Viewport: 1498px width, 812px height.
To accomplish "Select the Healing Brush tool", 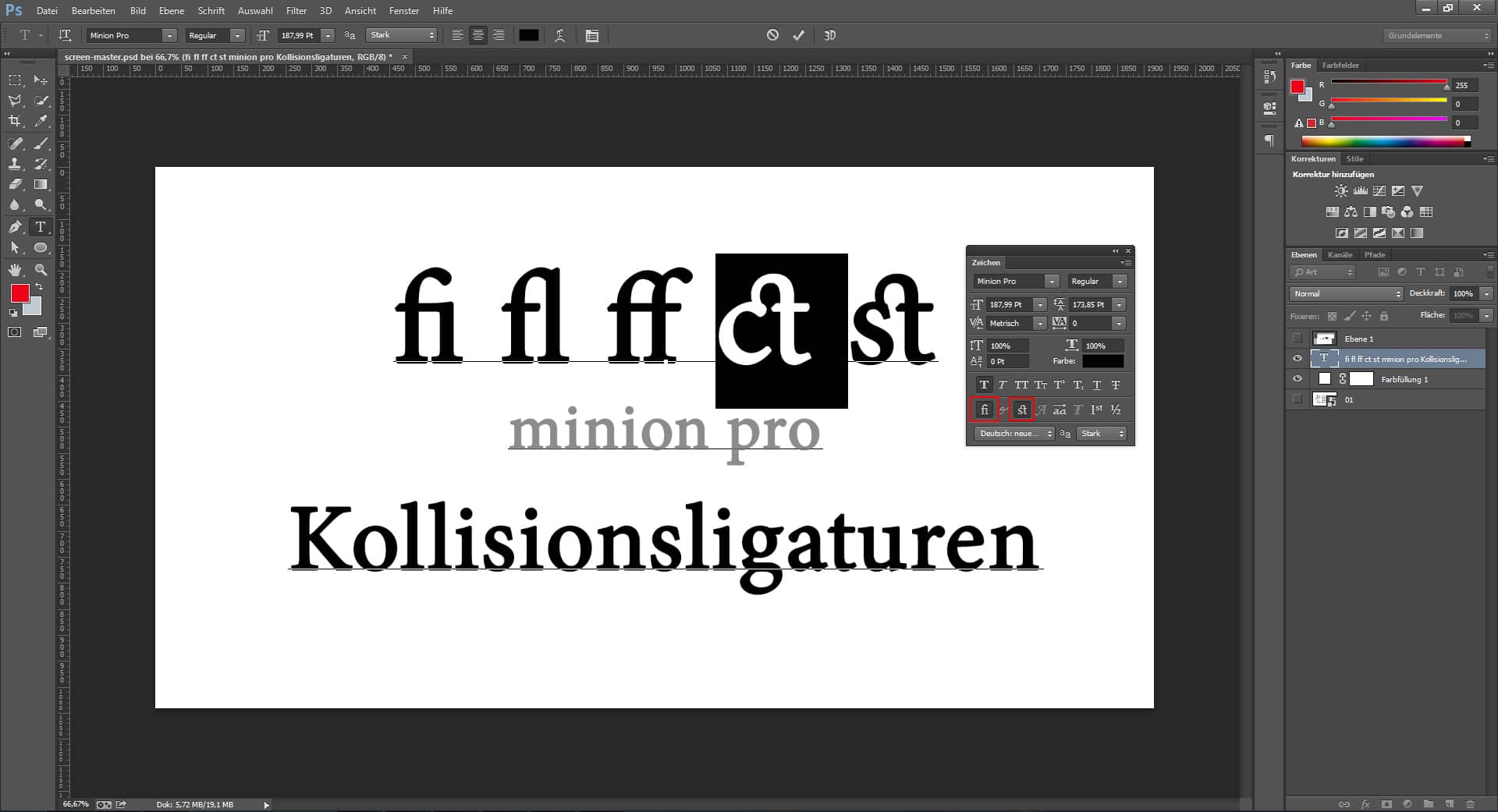I will click(16, 144).
